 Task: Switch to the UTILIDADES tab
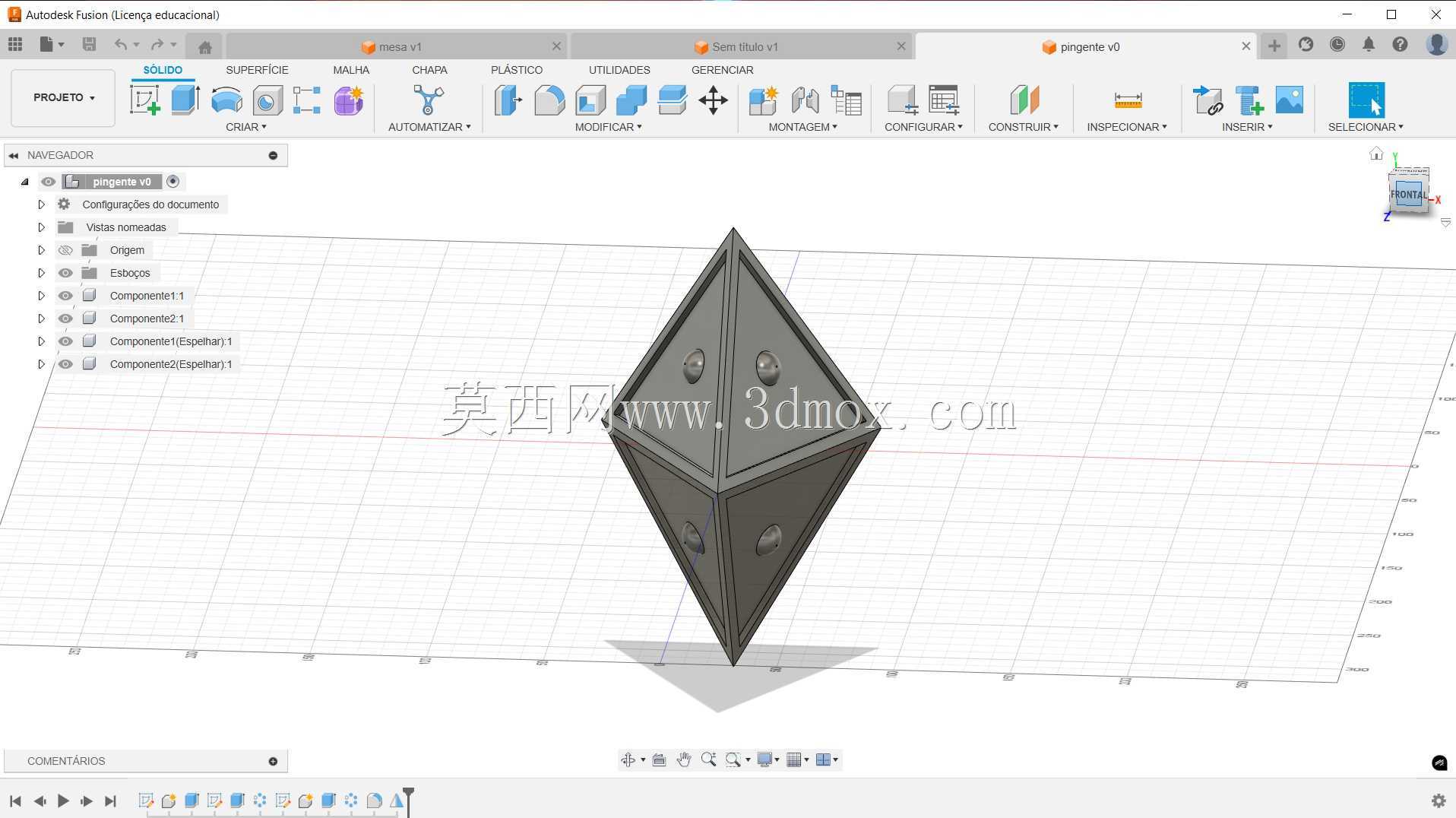pyautogui.click(x=619, y=70)
